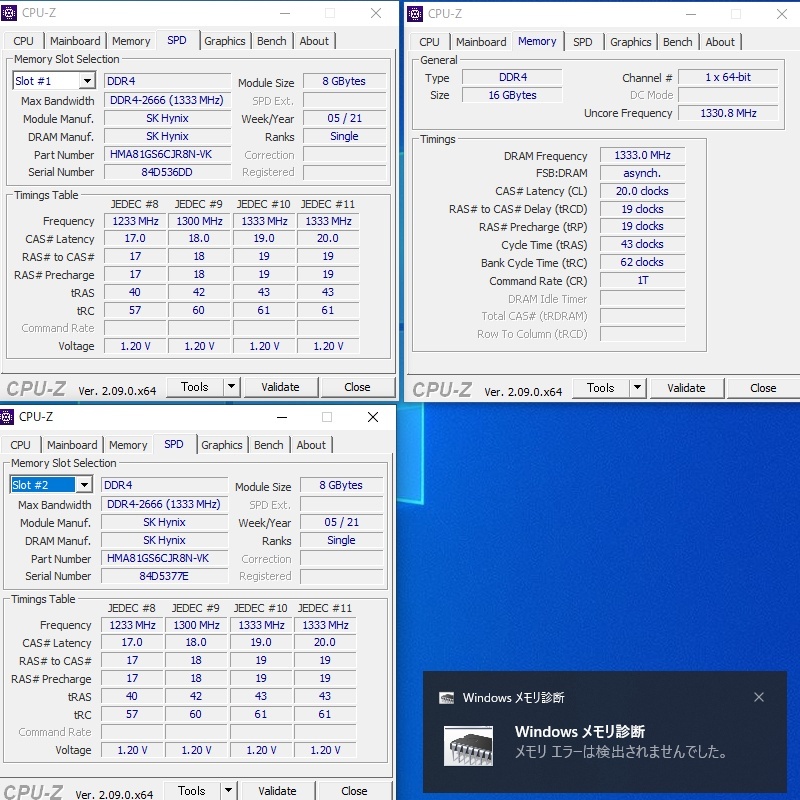This screenshot has height=800, width=800.
Task: Click Close button in bottom-left CPU-Z window
Action: coord(354,791)
